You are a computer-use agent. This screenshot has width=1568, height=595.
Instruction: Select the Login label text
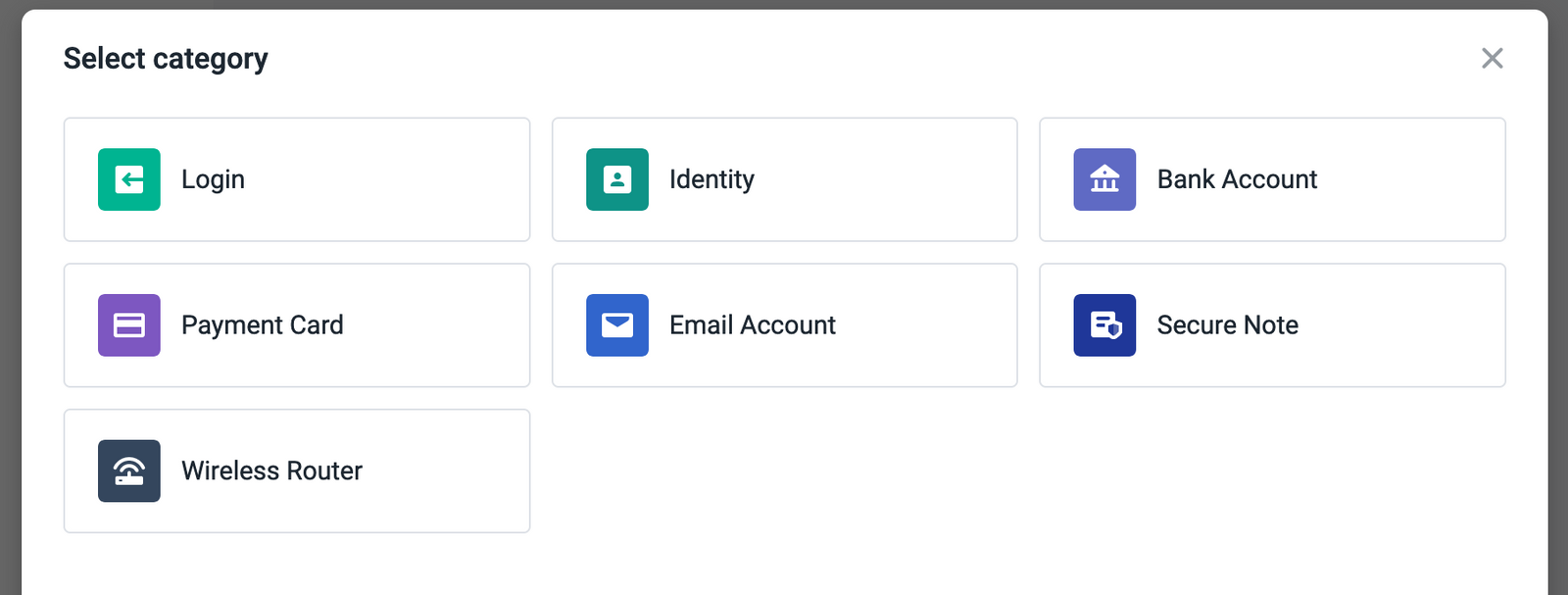tap(213, 179)
